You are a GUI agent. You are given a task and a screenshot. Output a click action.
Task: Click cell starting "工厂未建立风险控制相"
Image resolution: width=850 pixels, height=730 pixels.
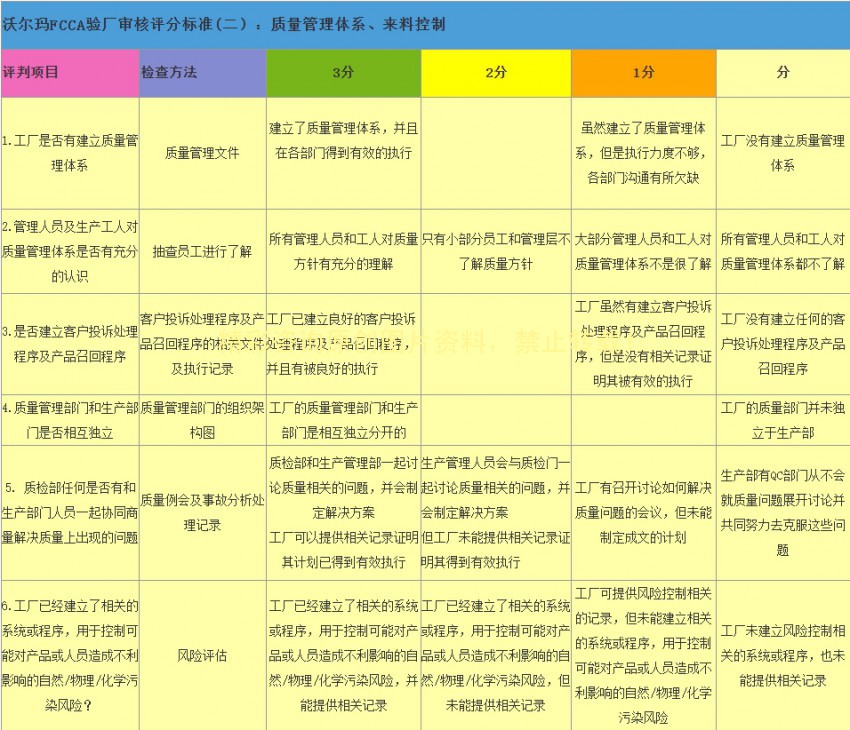[x=783, y=656]
